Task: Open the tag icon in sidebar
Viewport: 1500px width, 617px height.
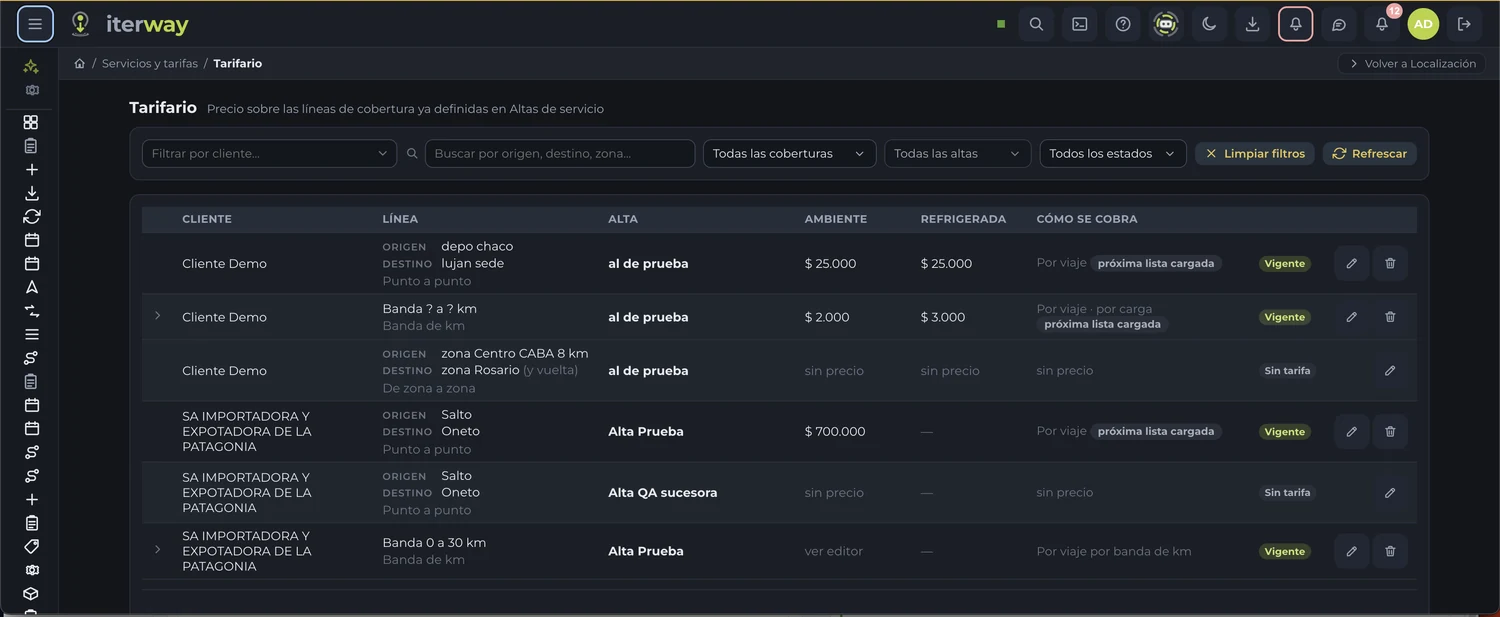Action: click(31, 547)
